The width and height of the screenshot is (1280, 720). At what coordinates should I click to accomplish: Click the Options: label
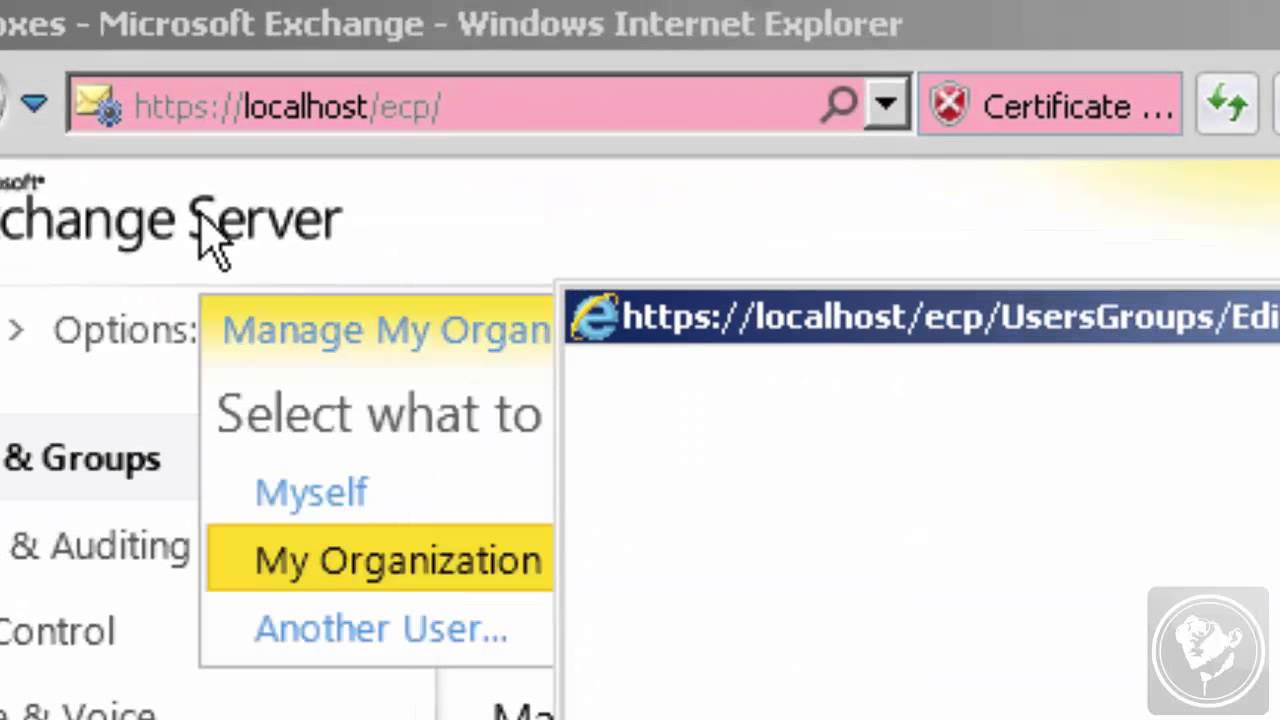coord(125,330)
